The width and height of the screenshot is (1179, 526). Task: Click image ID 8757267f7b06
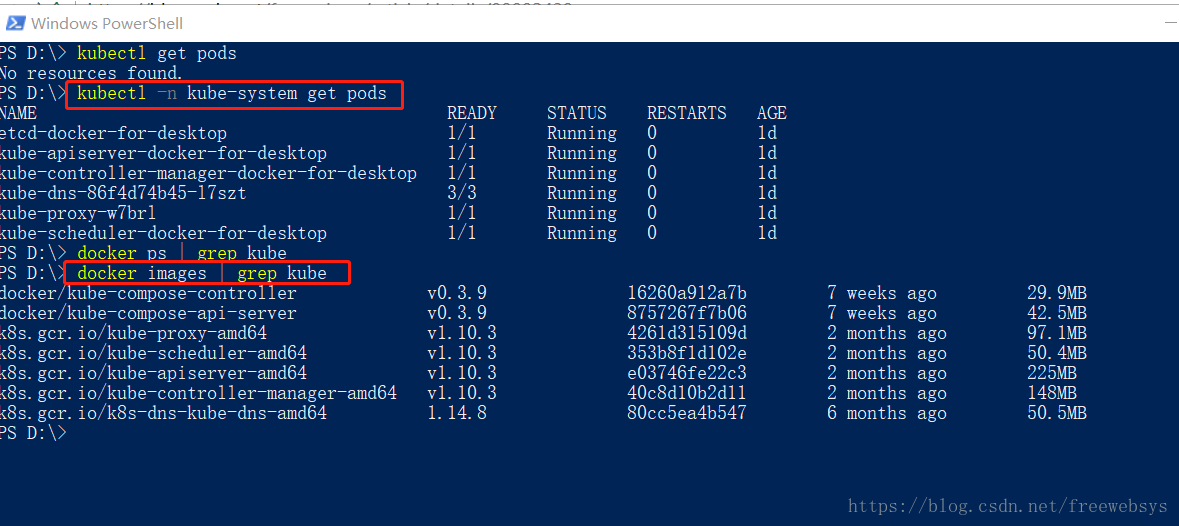coord(686,313)
